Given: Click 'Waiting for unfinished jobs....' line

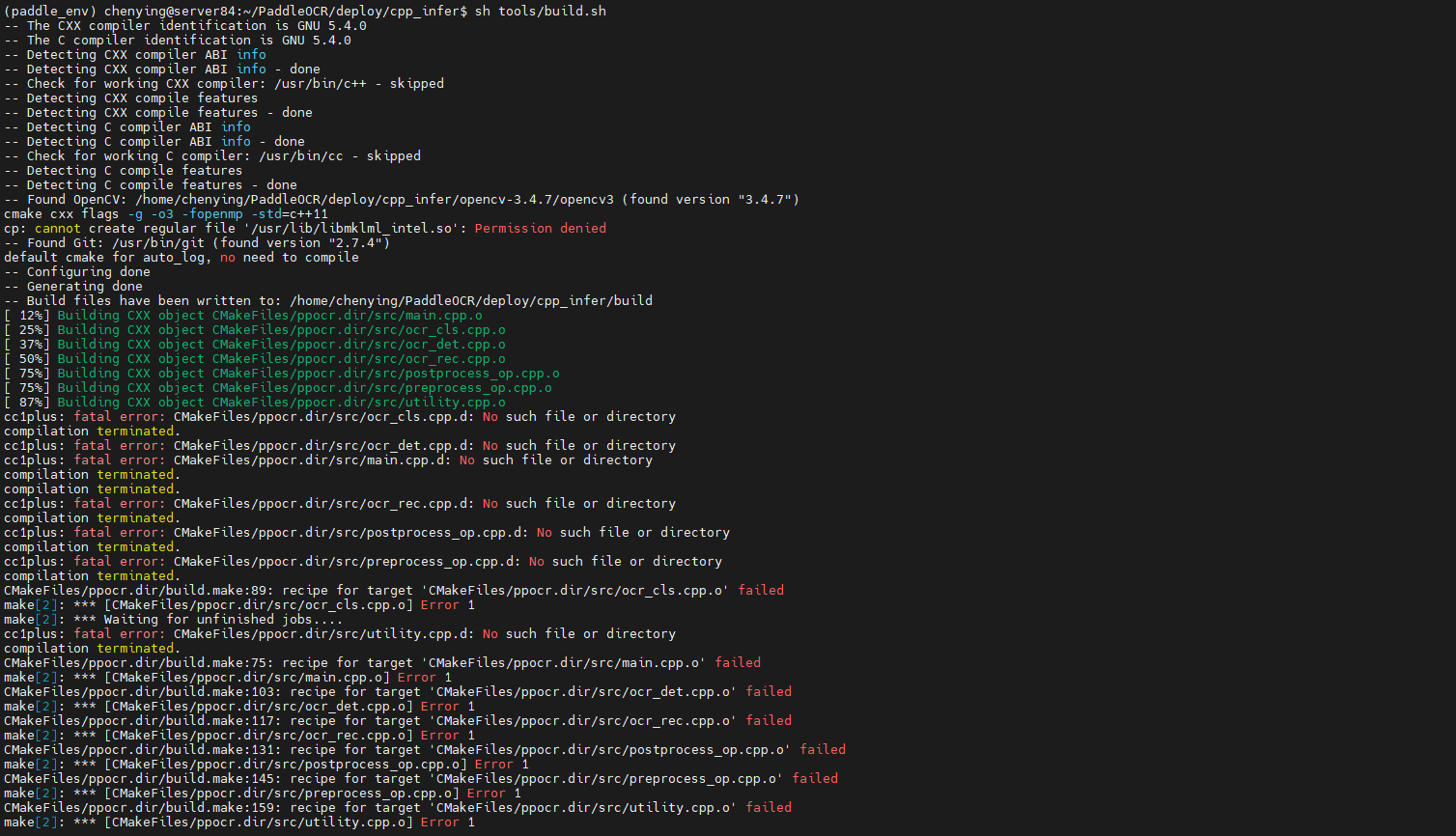Looking at the screenshot, I should pos(174,619).
